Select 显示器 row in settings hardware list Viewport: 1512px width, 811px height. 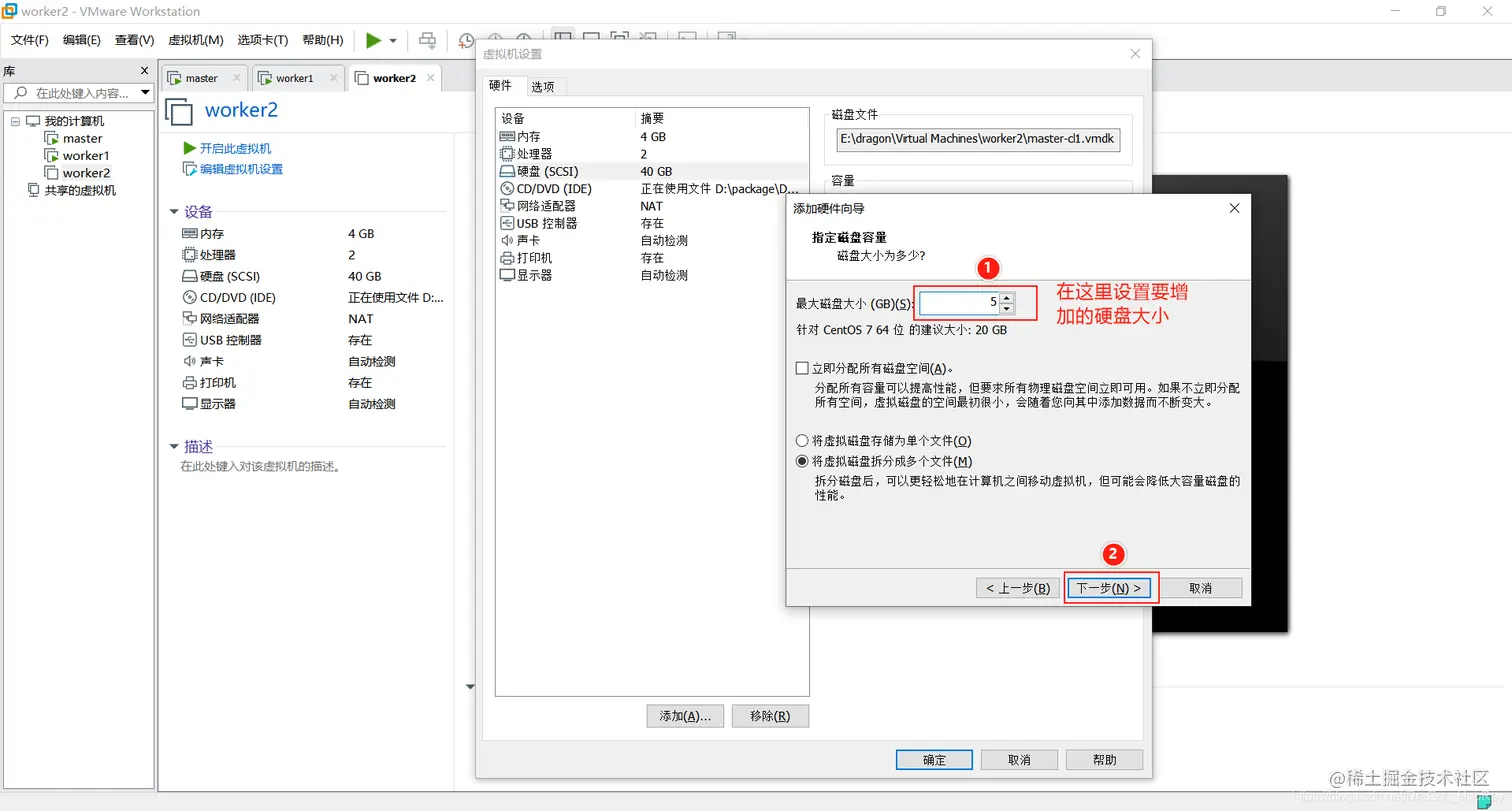coord(651,275)
